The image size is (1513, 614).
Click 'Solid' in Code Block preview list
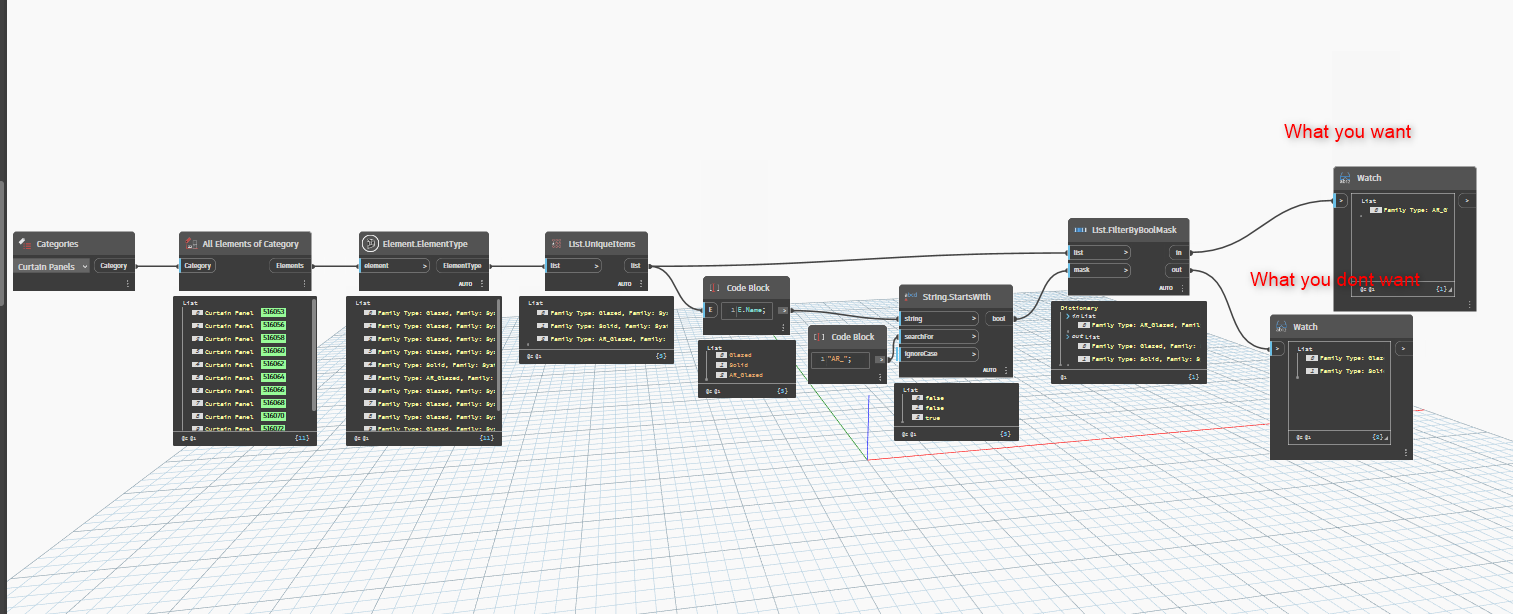coord(738,365)
